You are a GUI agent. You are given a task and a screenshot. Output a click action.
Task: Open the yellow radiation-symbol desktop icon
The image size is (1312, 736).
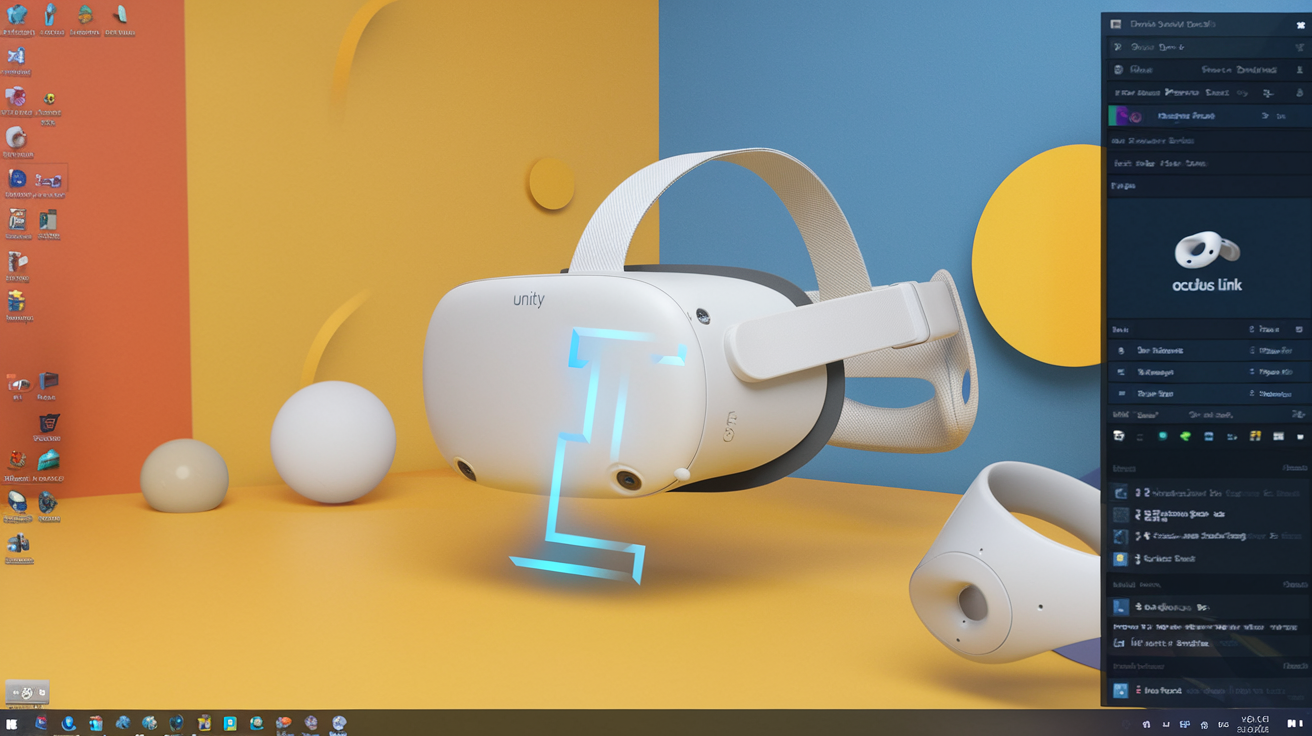[49, 100]
